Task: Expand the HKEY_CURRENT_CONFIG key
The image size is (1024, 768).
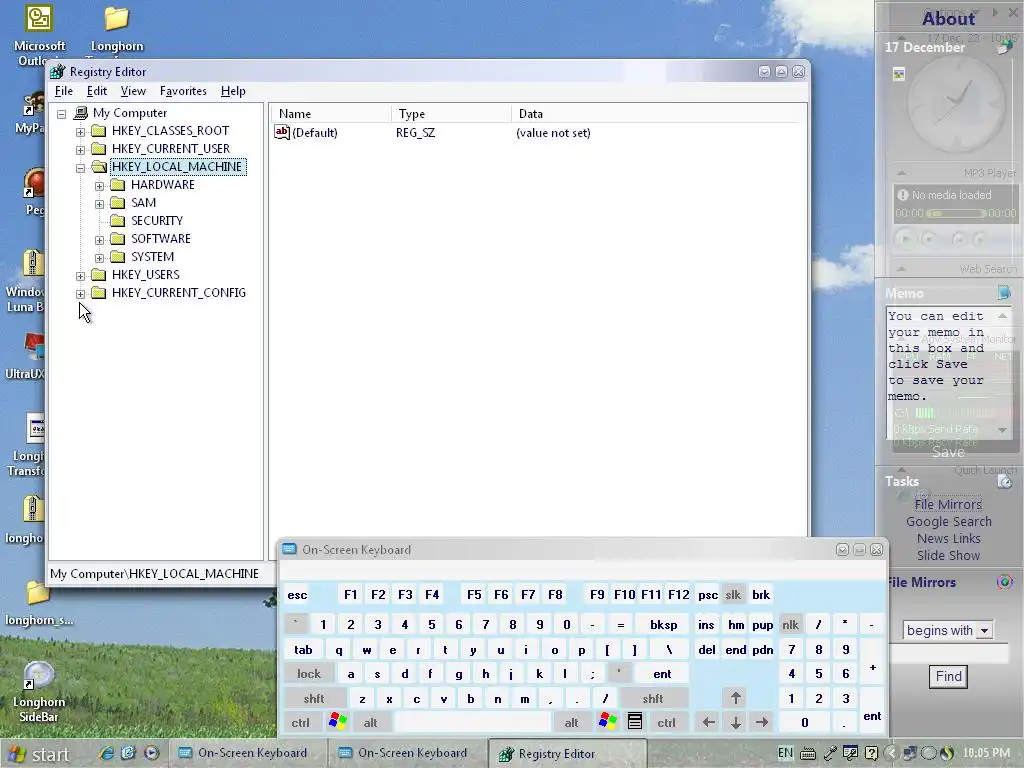Action: [80, 294]
